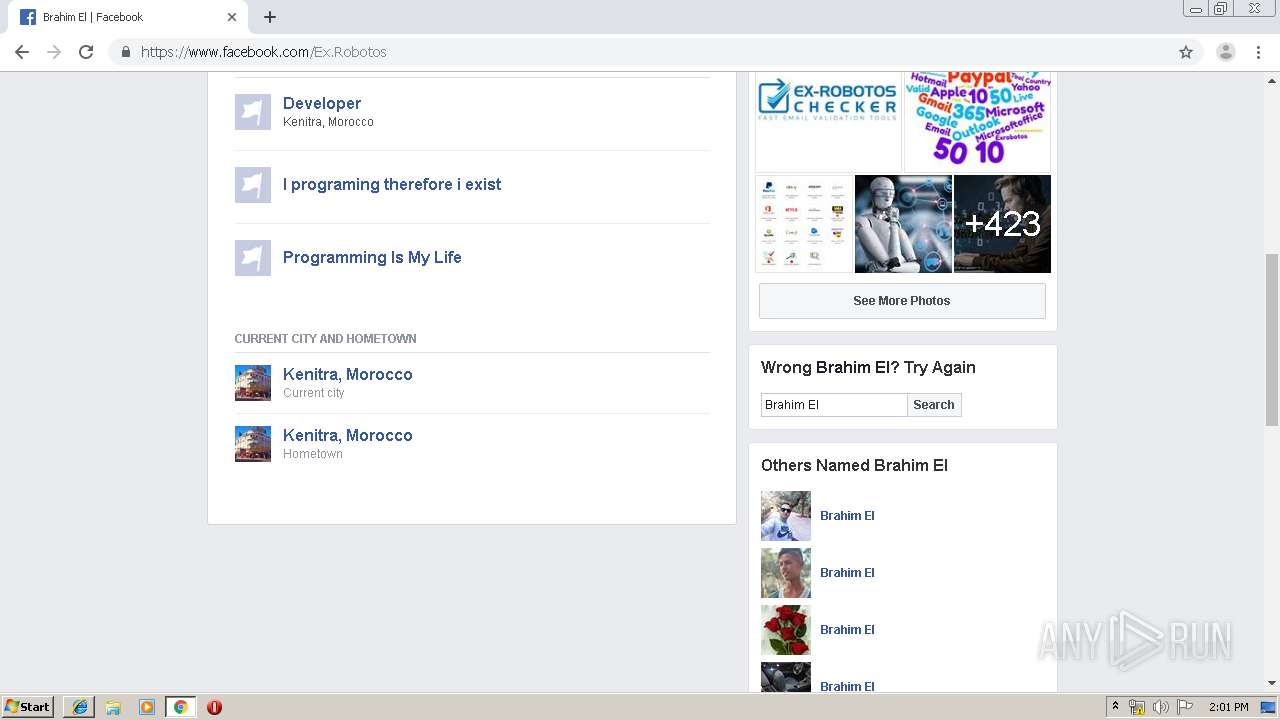The width and height of the screenshot is (1280, 720).
Task: Open the red roses profile picture
Action: point(786,630)
